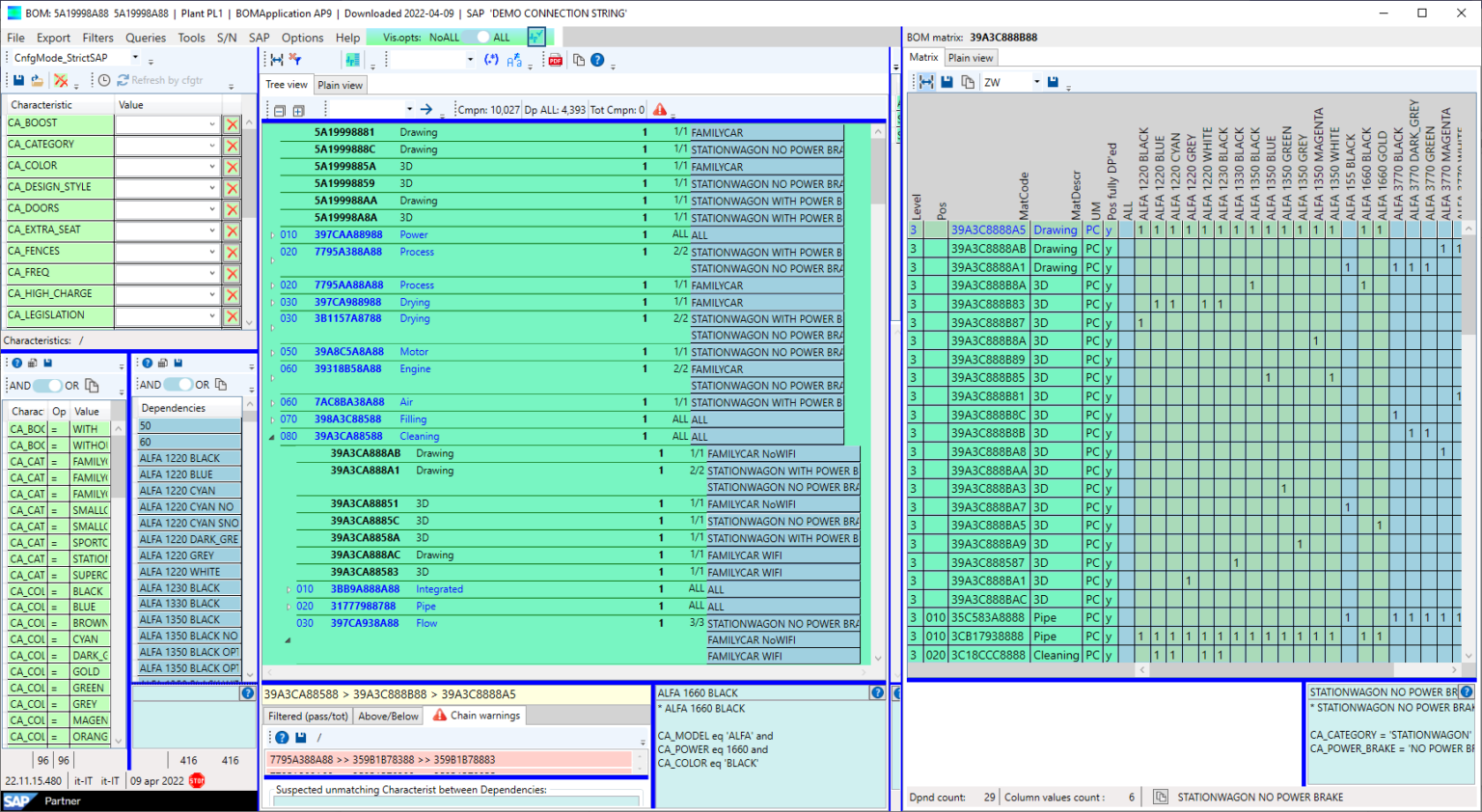Copy matrix to clipboard with copy icon
This screenshot has height=812, width=1482.
pos(968,82)
